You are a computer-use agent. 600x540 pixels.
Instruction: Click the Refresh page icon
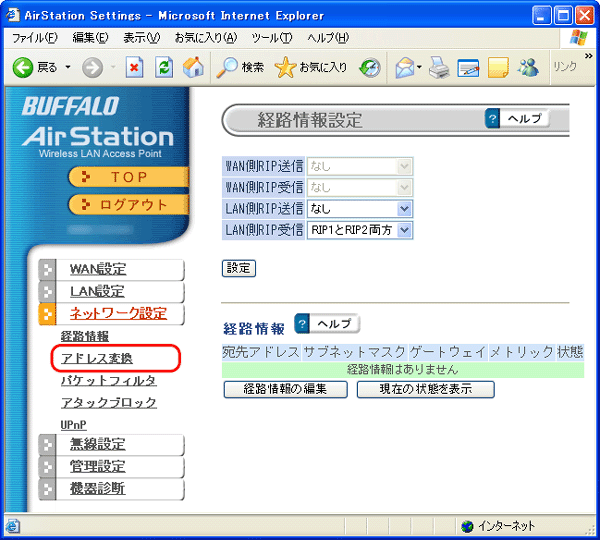[x=165, y=68]
